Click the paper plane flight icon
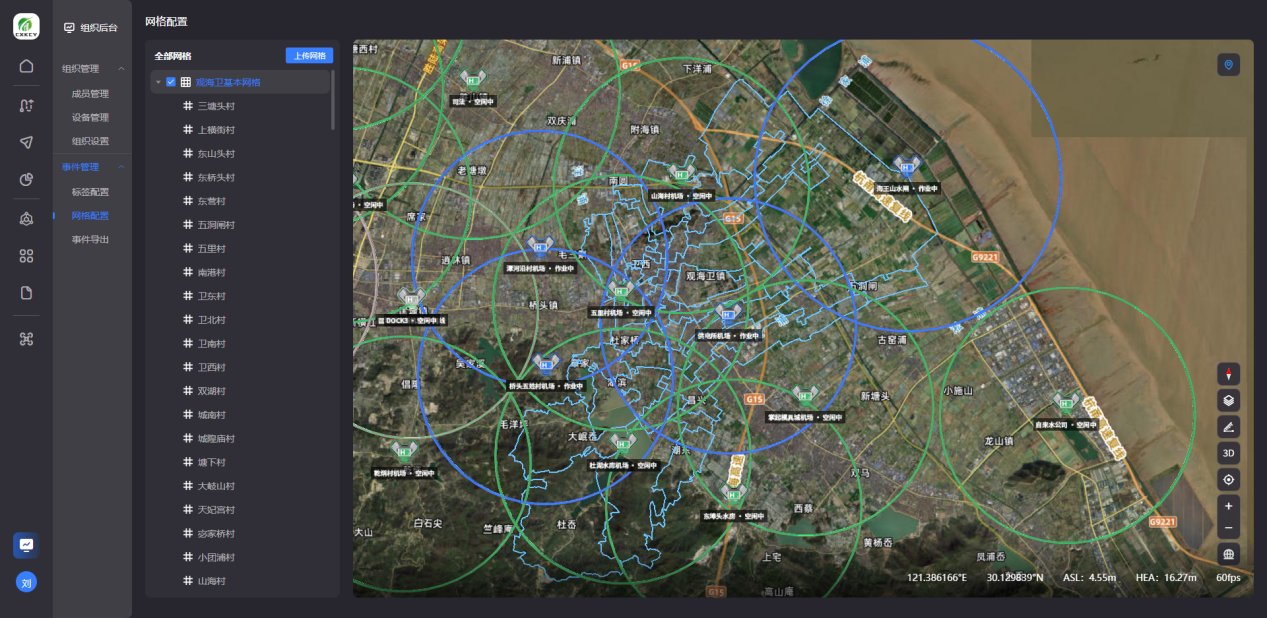 [26, 142]
